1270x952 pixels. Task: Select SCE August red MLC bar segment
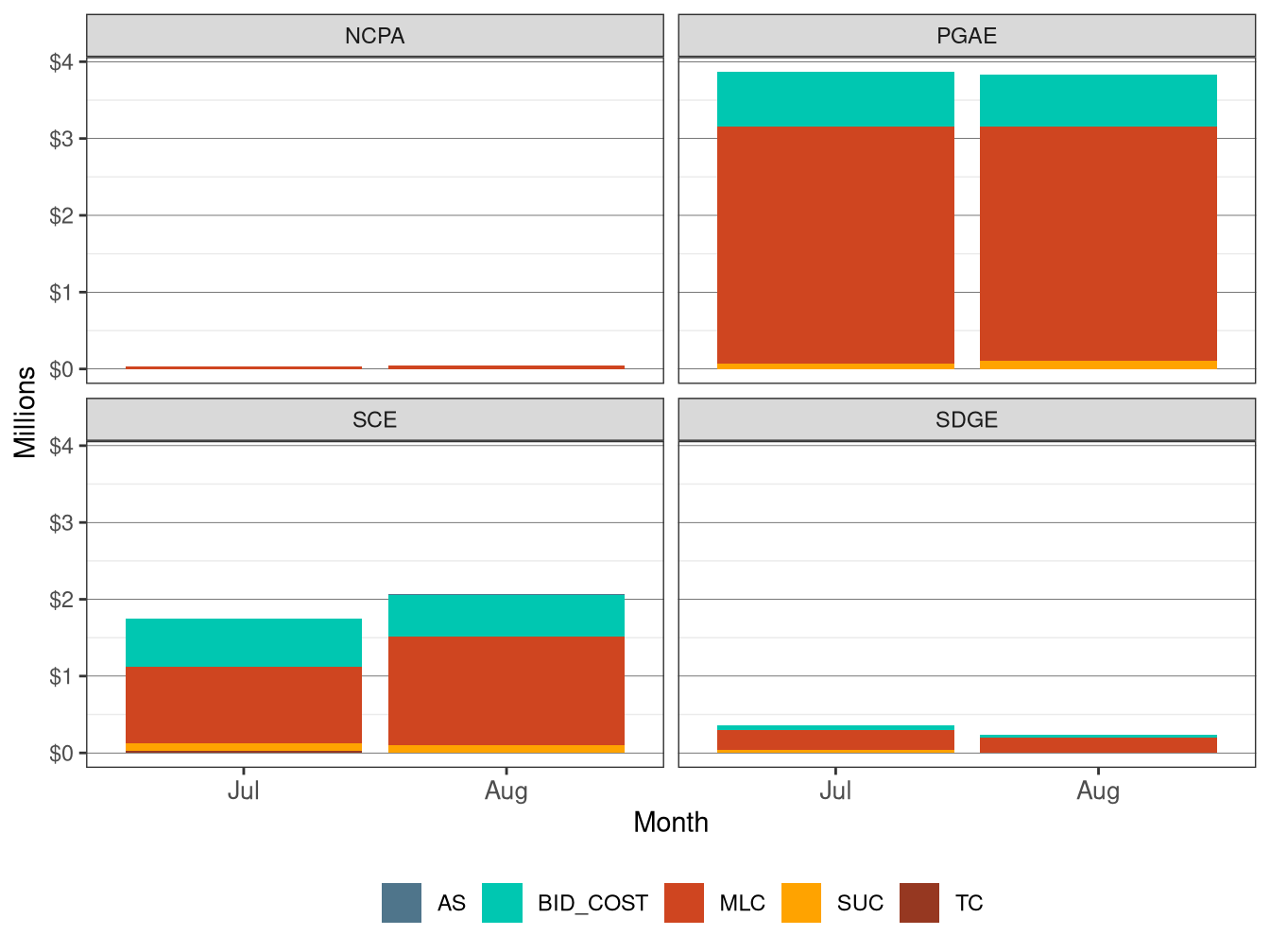coord(506,691)
